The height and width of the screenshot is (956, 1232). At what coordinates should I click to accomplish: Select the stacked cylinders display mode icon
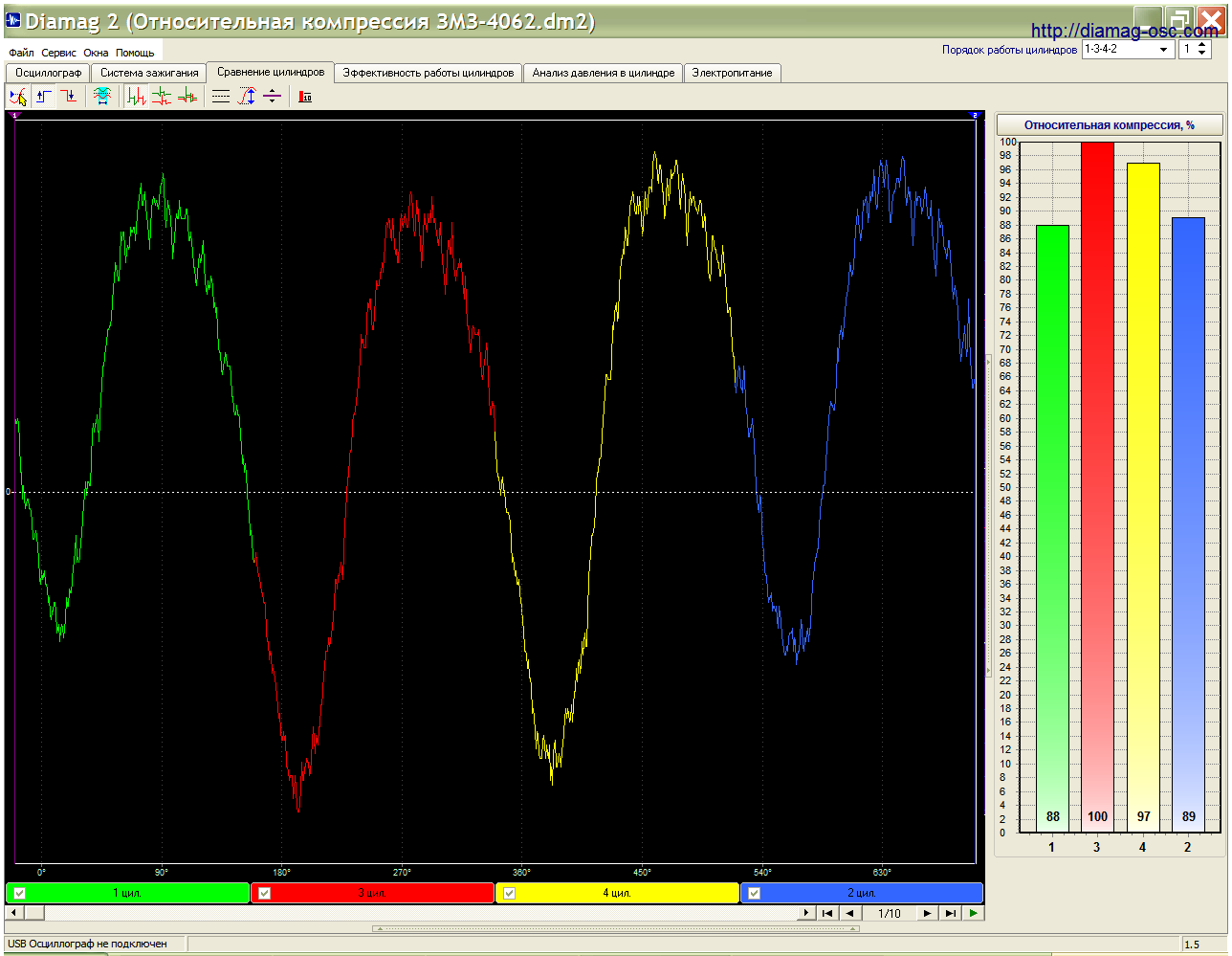pyautogui.click(x=162, y=97)
